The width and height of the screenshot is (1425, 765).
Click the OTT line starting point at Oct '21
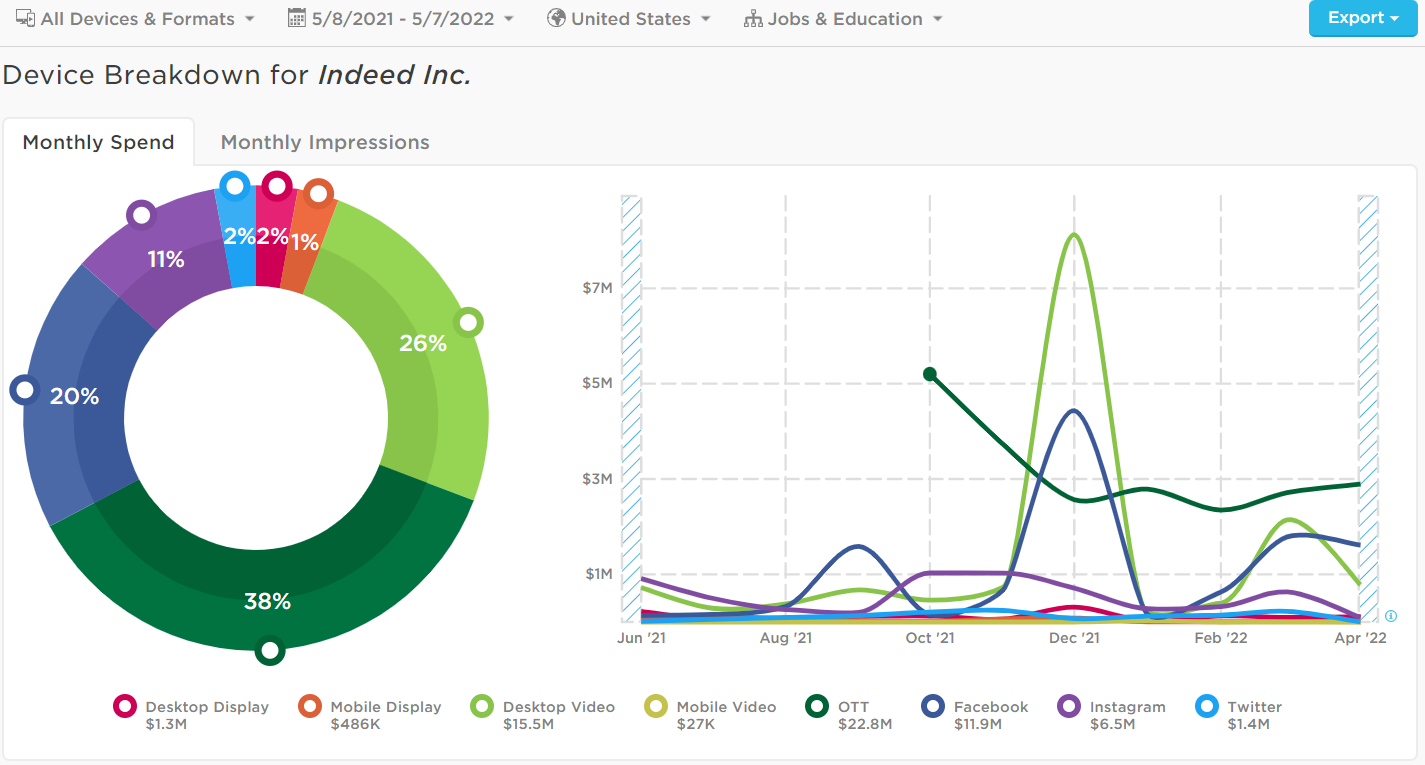(x=930, y=374)
